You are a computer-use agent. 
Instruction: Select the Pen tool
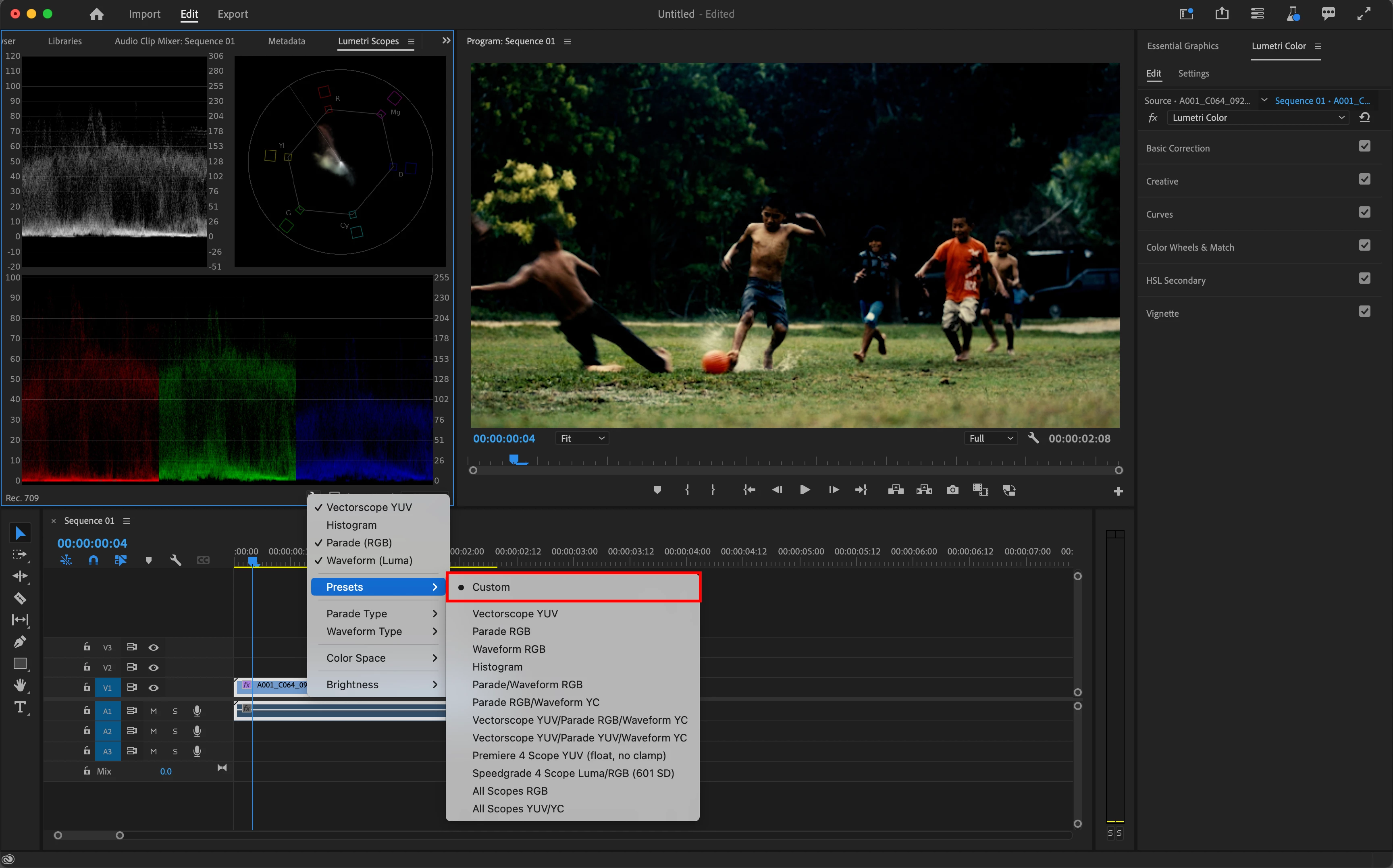coord(19,642)
